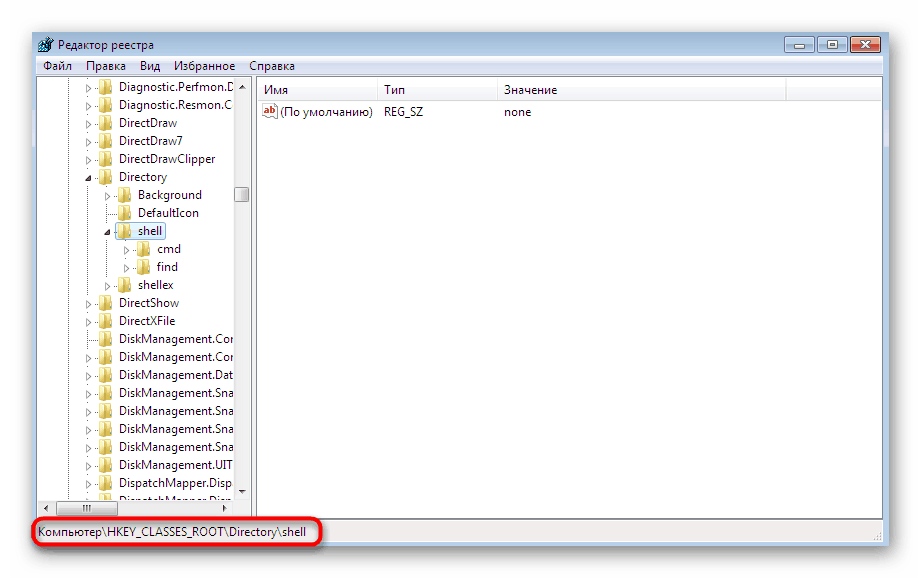Click the horizontal scrollbar right arrow
Image resolution: width=921 pixels, height=578 pixels.
click(224, 508)
